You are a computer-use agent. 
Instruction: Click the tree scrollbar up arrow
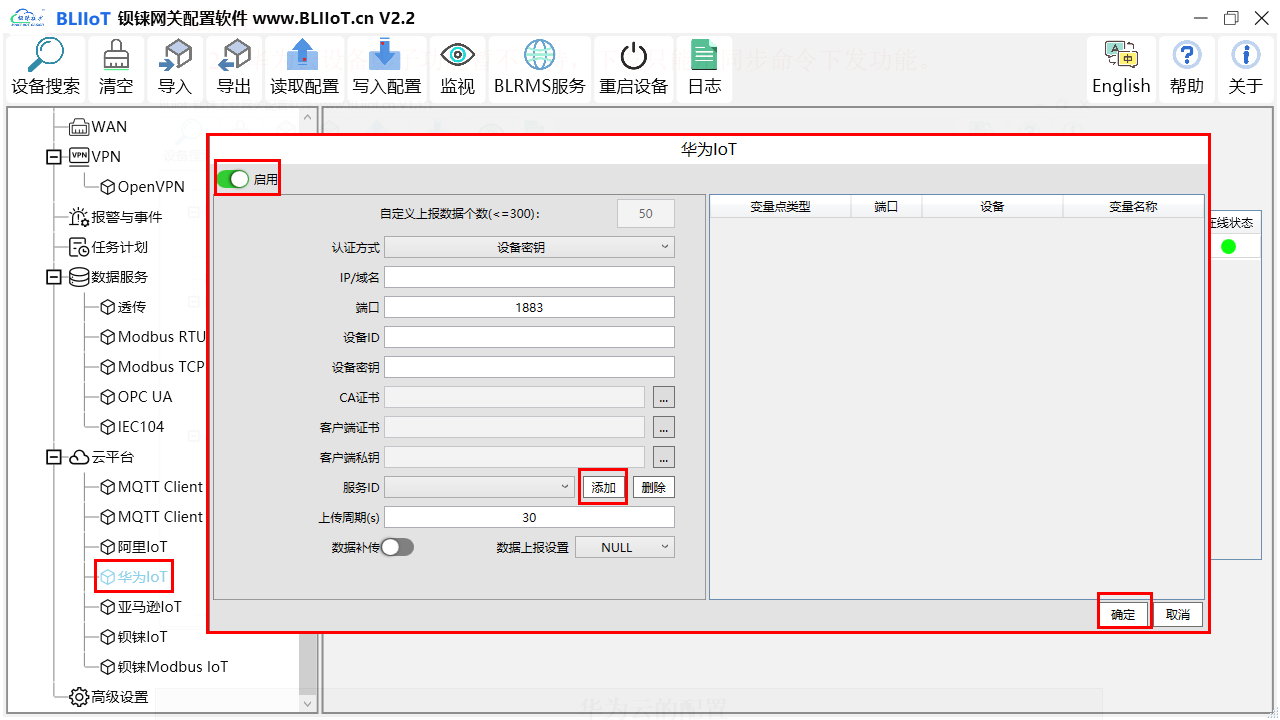(309, 116)
